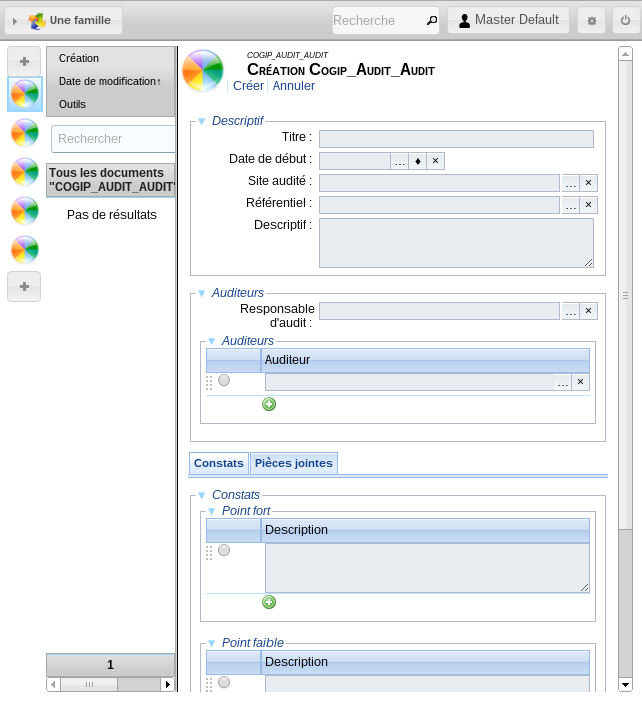Collapse the Constats frame
The height and width of the screenshot is (701, 642).
click(x=202, y=495)
